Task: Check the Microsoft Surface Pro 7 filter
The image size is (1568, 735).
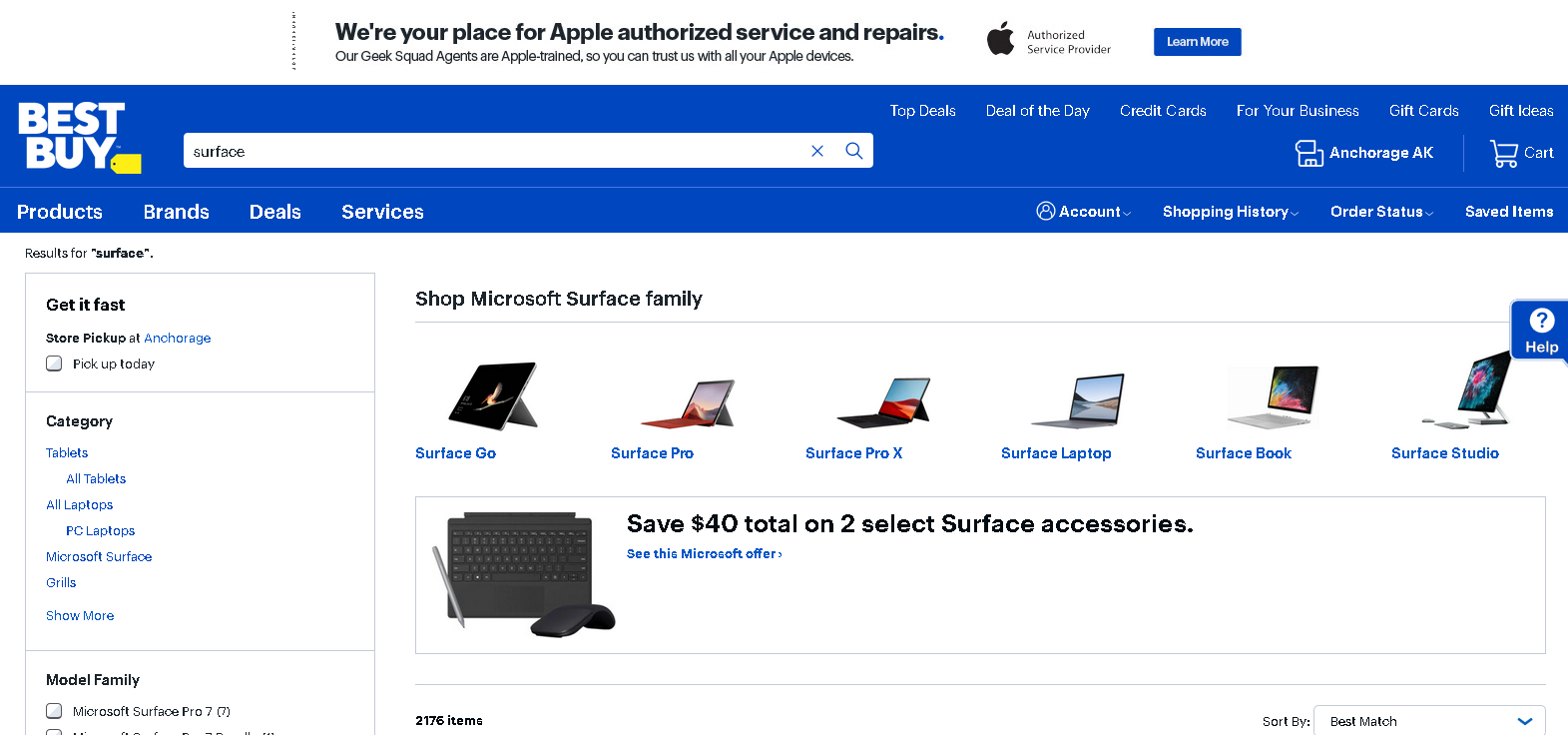Action: click(54, 711)
